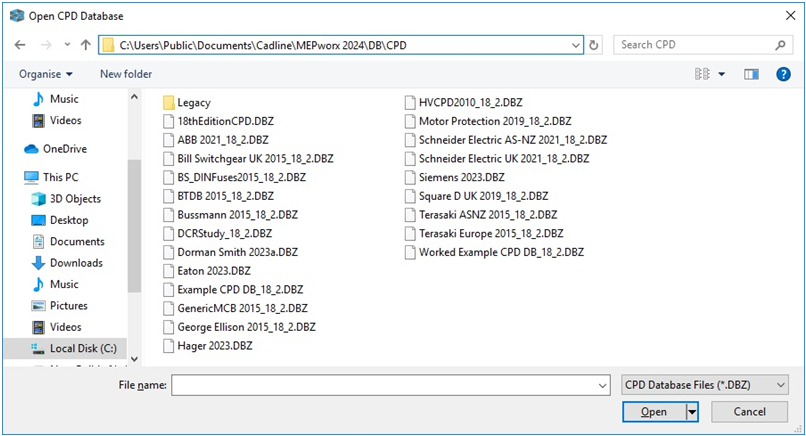Select Local Disk (C:) in navigation pane
This screenshot has width=806, height=436.
click(65, 348)
